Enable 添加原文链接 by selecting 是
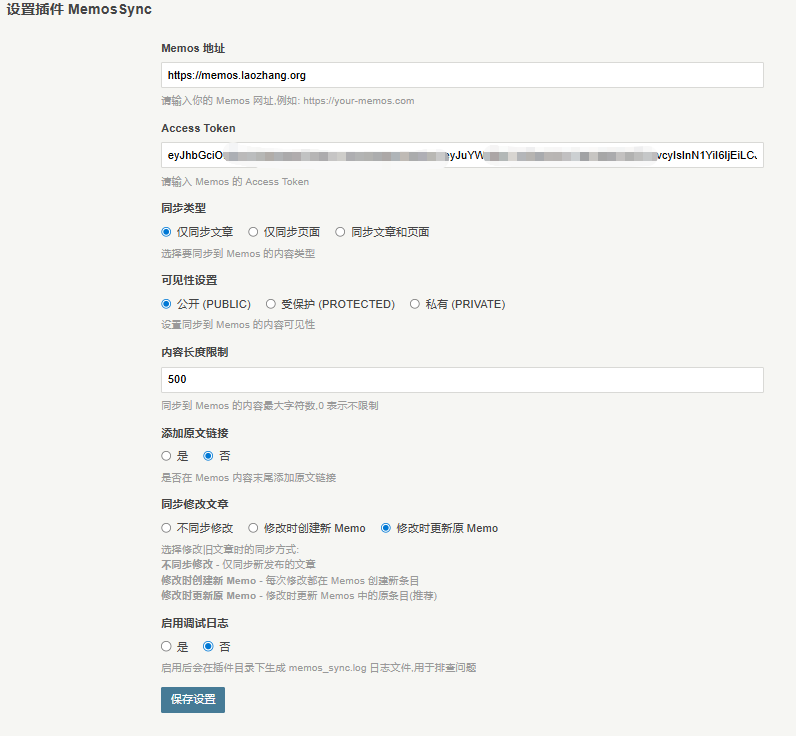This screenshot has height=736, width=796. click(167, 456)
